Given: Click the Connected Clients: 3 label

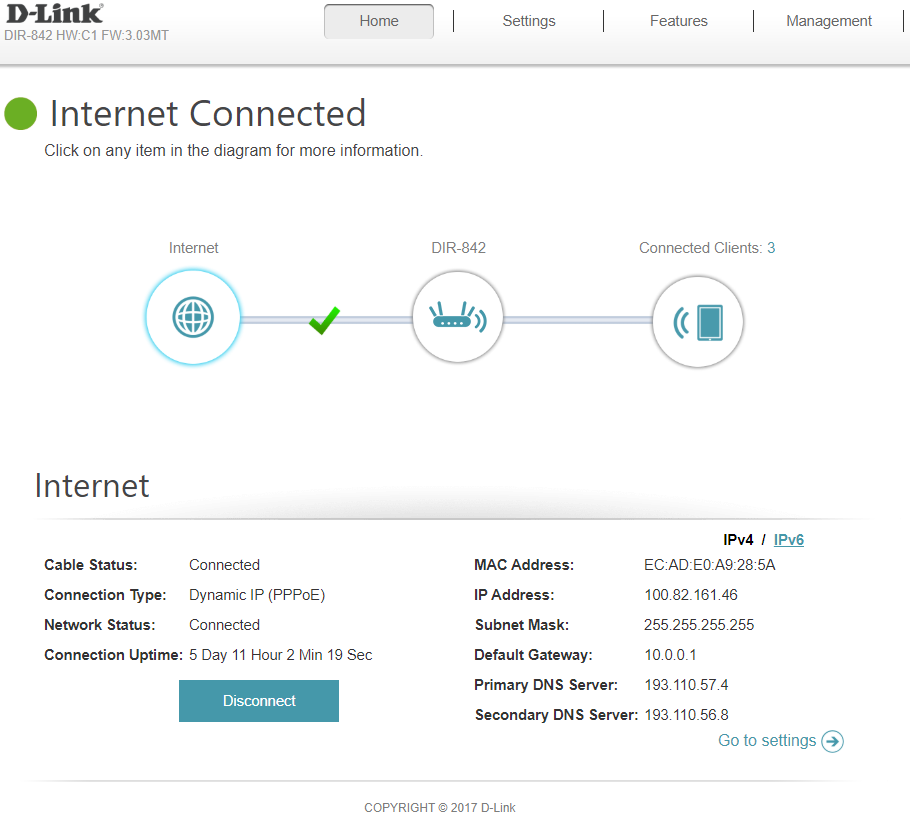Looking at the screenshot, I should click(x=707, y=248).
